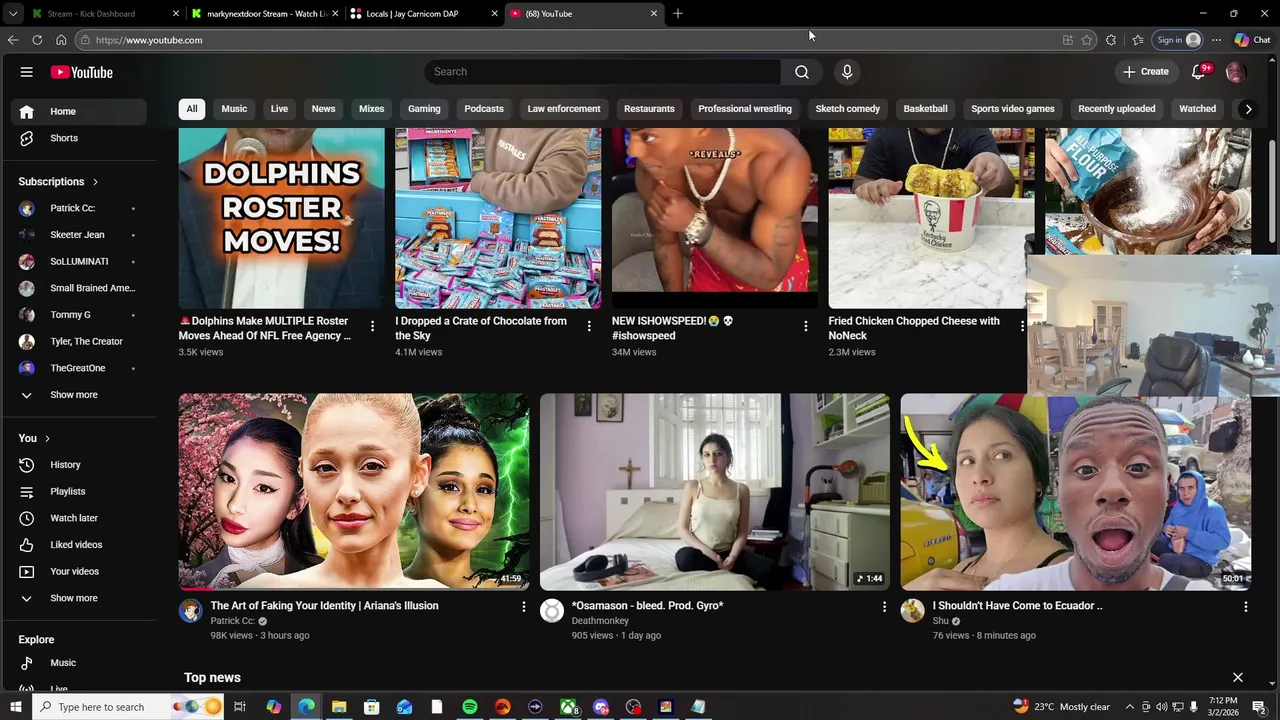Image resolution: width=1280 pixels, height=720 pixels.
Task: Select the Music filter chip
Action: pyautogui.click(x=234, y=109)
